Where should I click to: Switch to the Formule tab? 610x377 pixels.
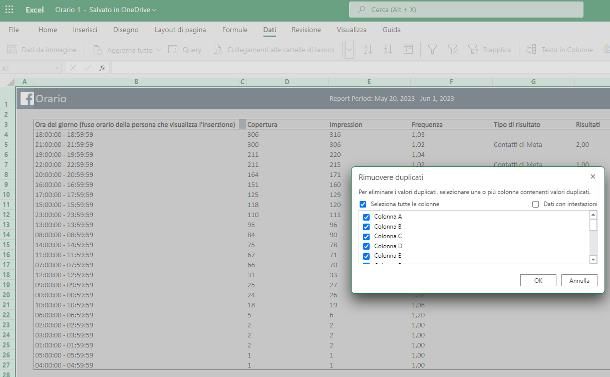tap(235, 30)
